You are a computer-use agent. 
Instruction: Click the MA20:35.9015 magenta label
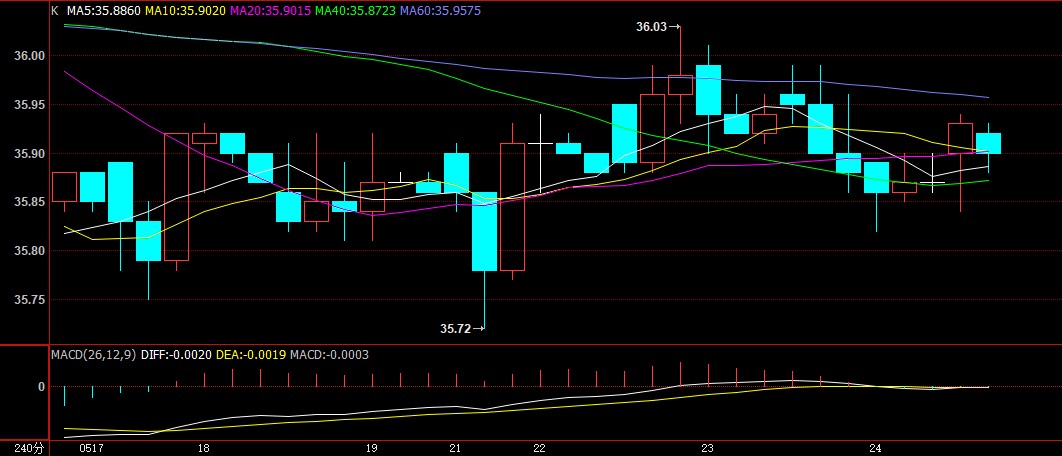point(270,11)
